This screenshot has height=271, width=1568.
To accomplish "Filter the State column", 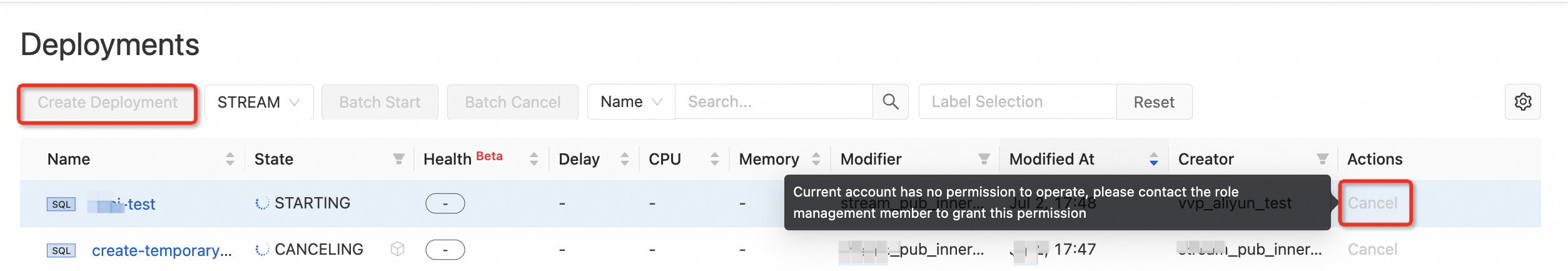I will (x=398, y=160).
